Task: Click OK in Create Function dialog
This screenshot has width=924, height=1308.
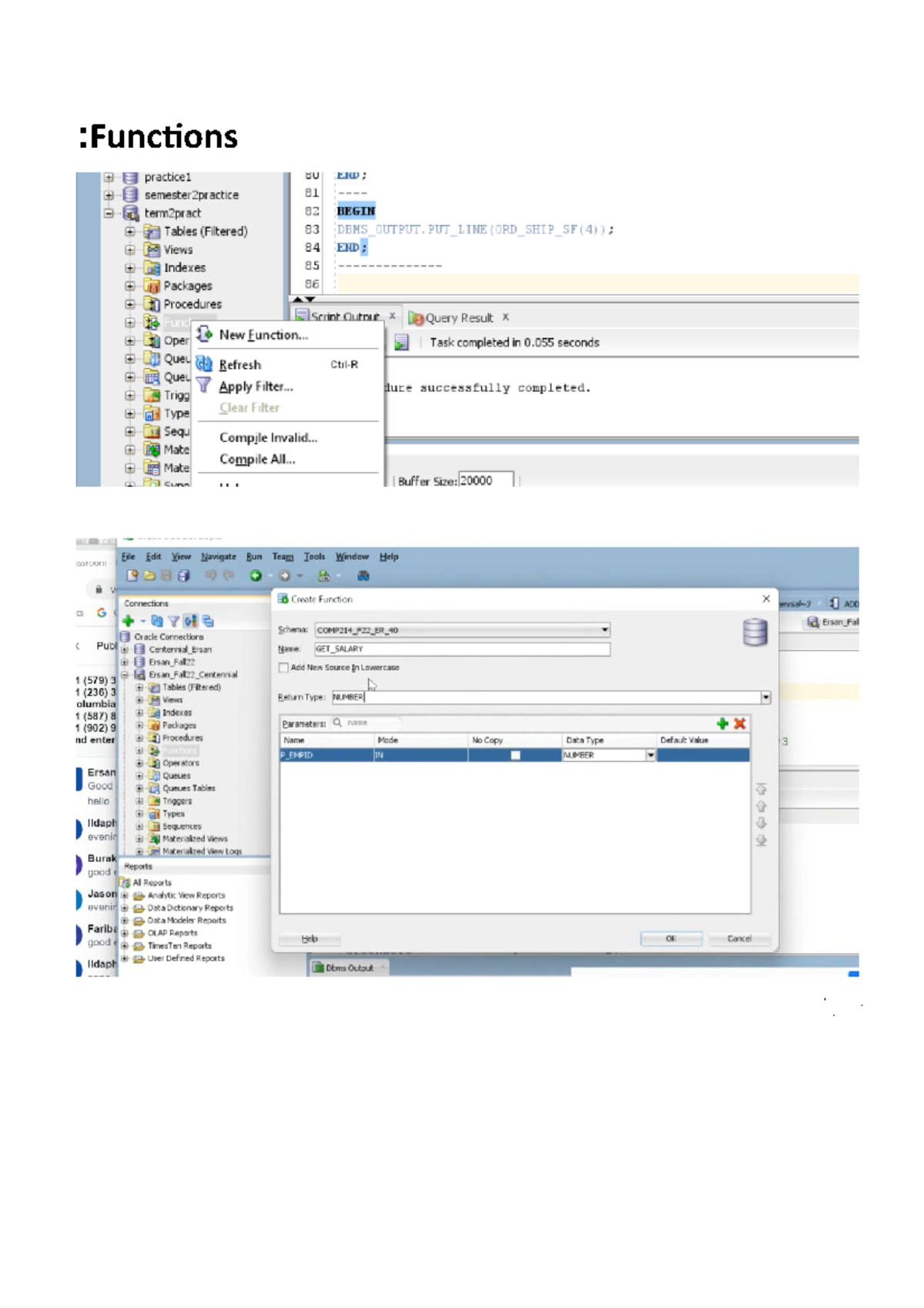Action: coord(671,939)
